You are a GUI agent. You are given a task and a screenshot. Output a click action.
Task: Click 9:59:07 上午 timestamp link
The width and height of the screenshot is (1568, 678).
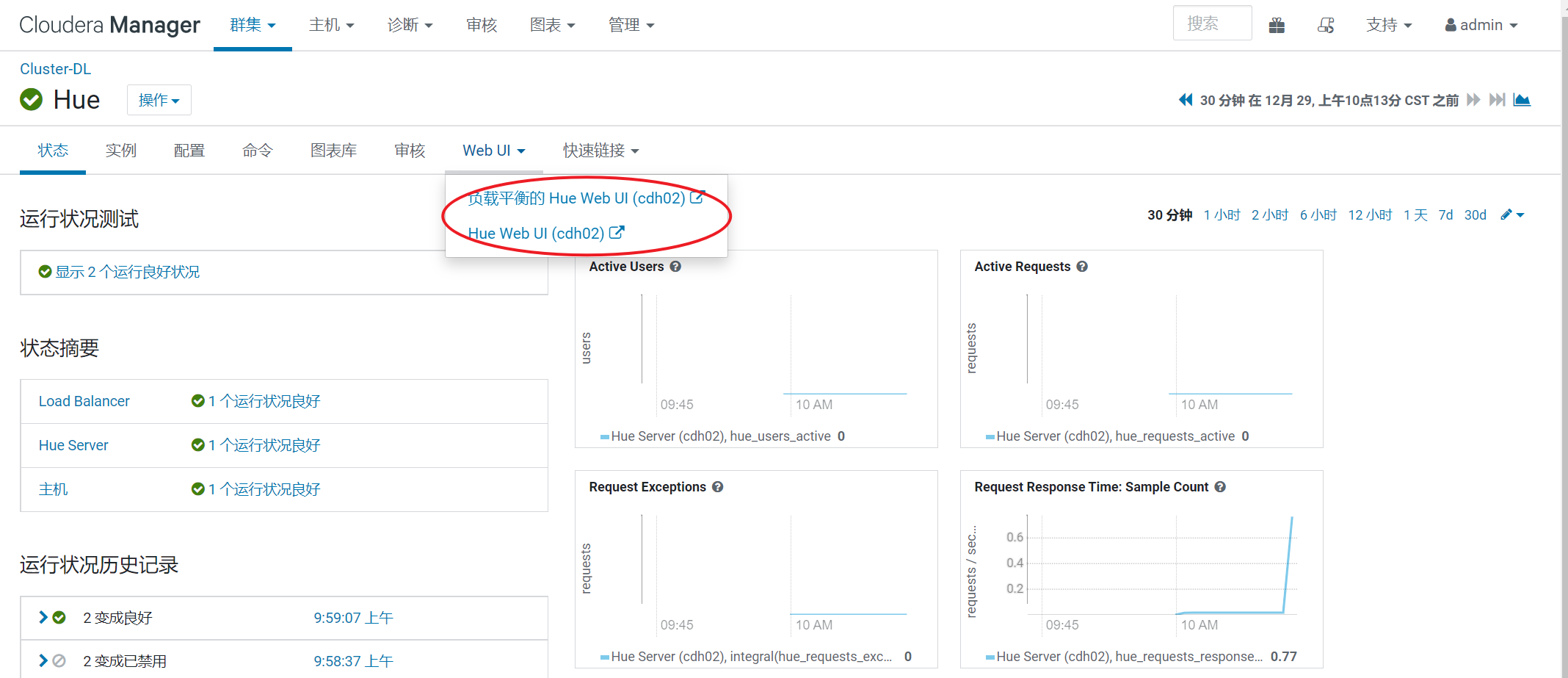click(354, 618)
